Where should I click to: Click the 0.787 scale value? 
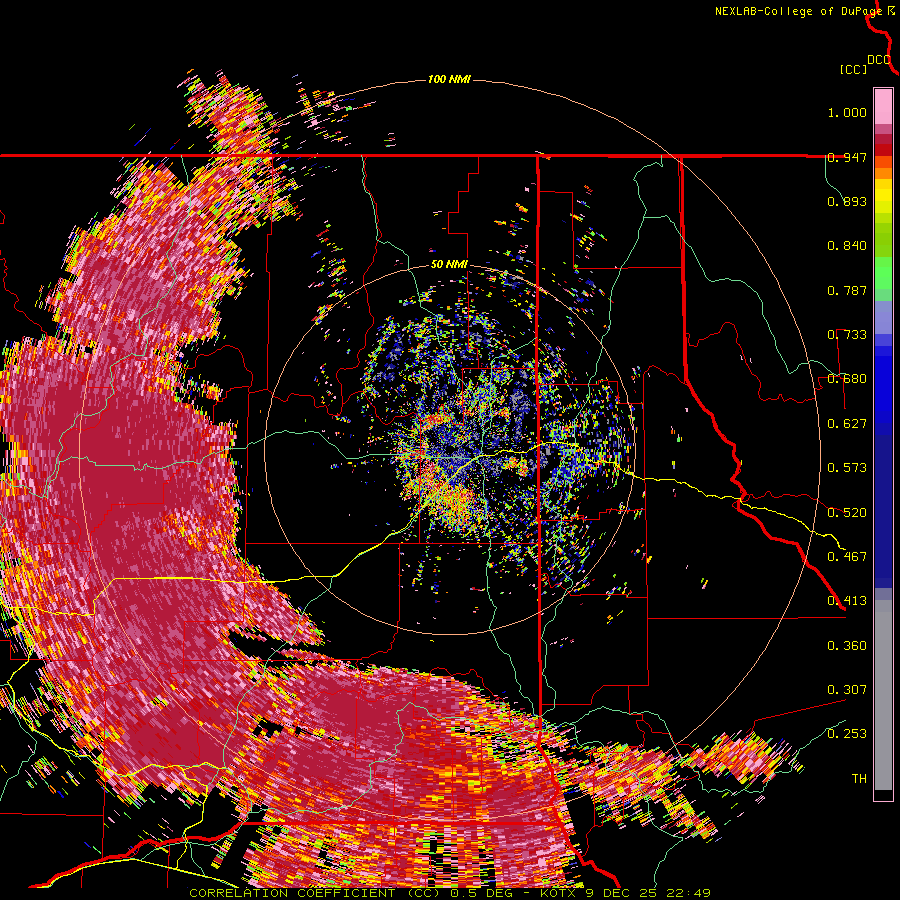click(847, 290)
